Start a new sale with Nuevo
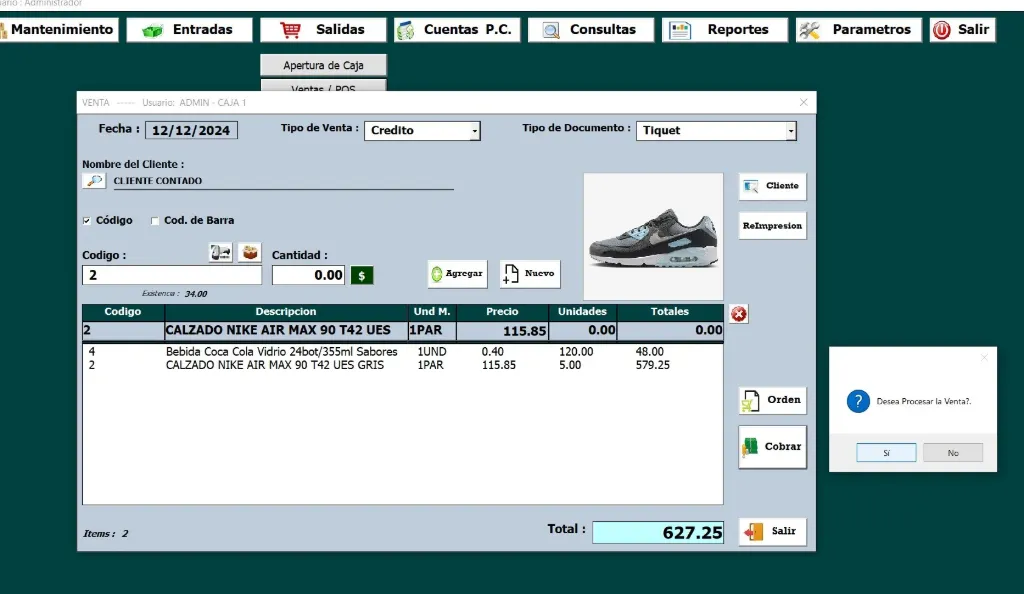This screenshot has height=594, width=1024. pos(529,274)
